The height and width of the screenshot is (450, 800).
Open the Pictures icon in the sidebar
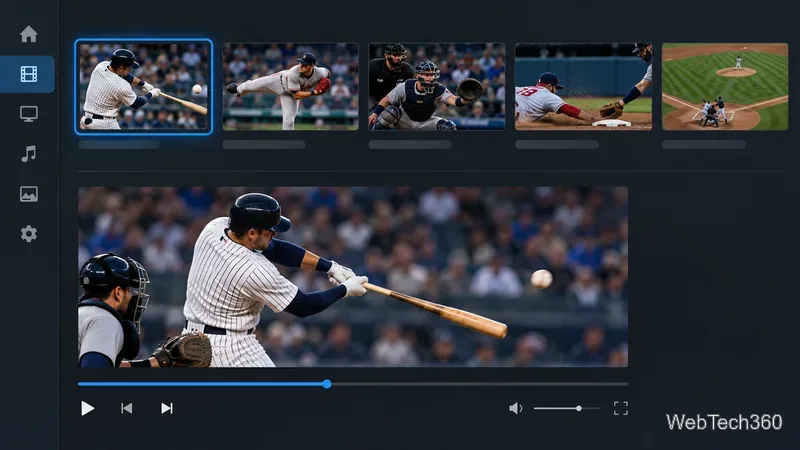[x=29, y=194]
